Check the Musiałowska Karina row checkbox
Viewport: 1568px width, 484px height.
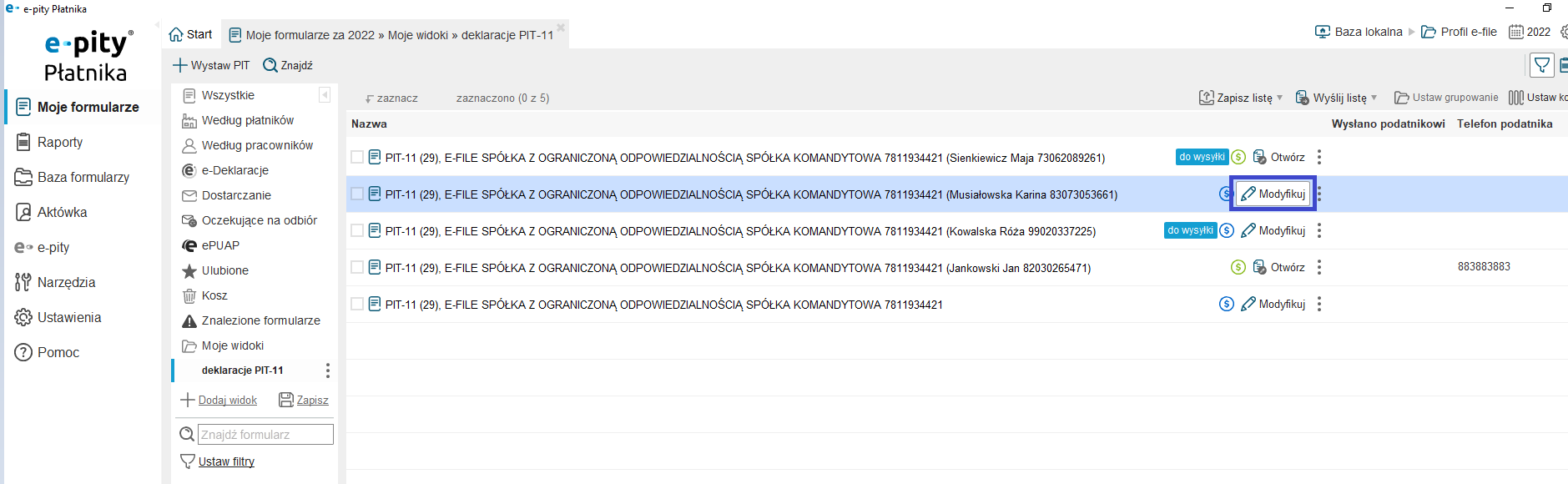(x=357, y=194)
